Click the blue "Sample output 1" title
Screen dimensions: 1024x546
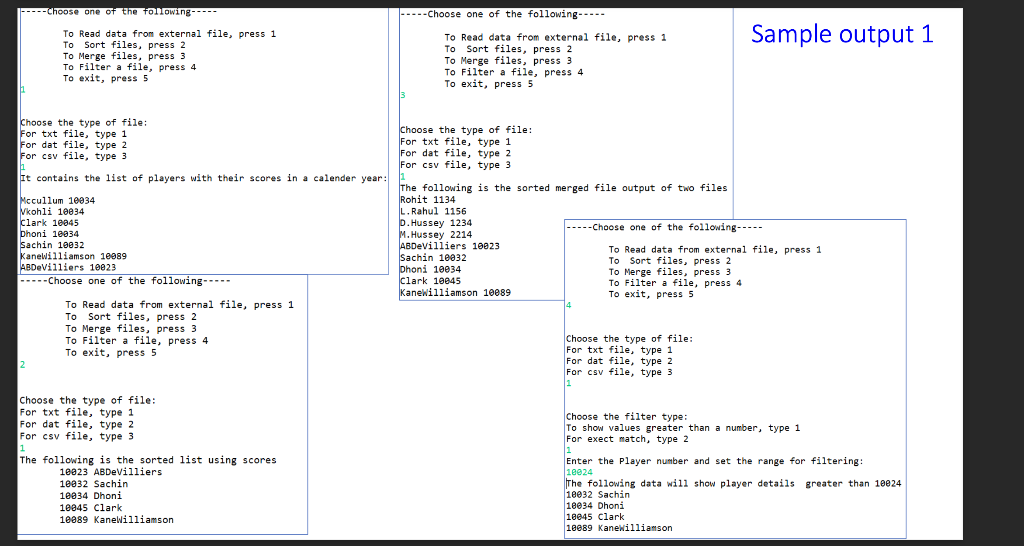pyautogui.click(x=842, y=33)
